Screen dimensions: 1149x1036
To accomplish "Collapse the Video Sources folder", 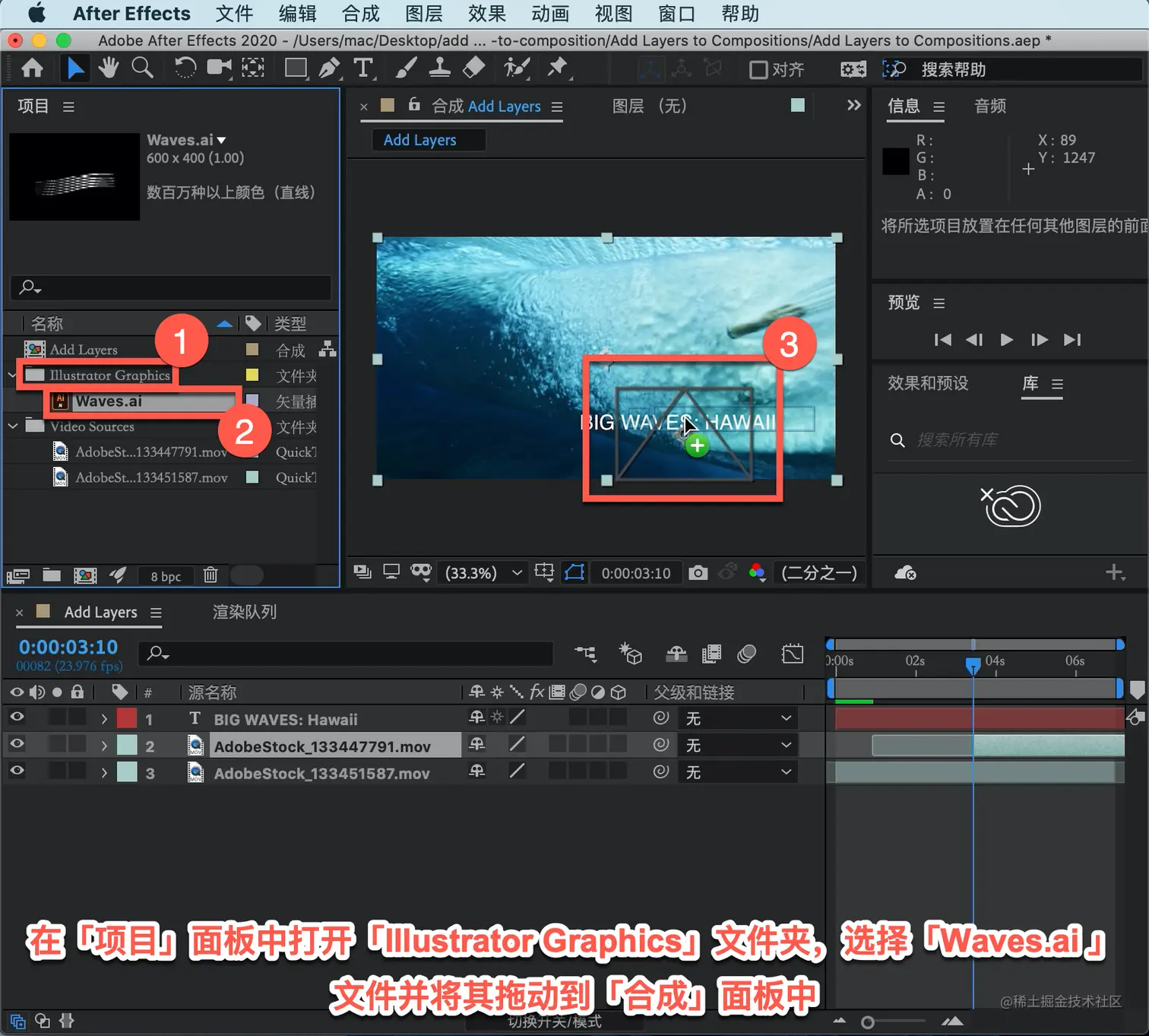I will [x=13, y=426].
